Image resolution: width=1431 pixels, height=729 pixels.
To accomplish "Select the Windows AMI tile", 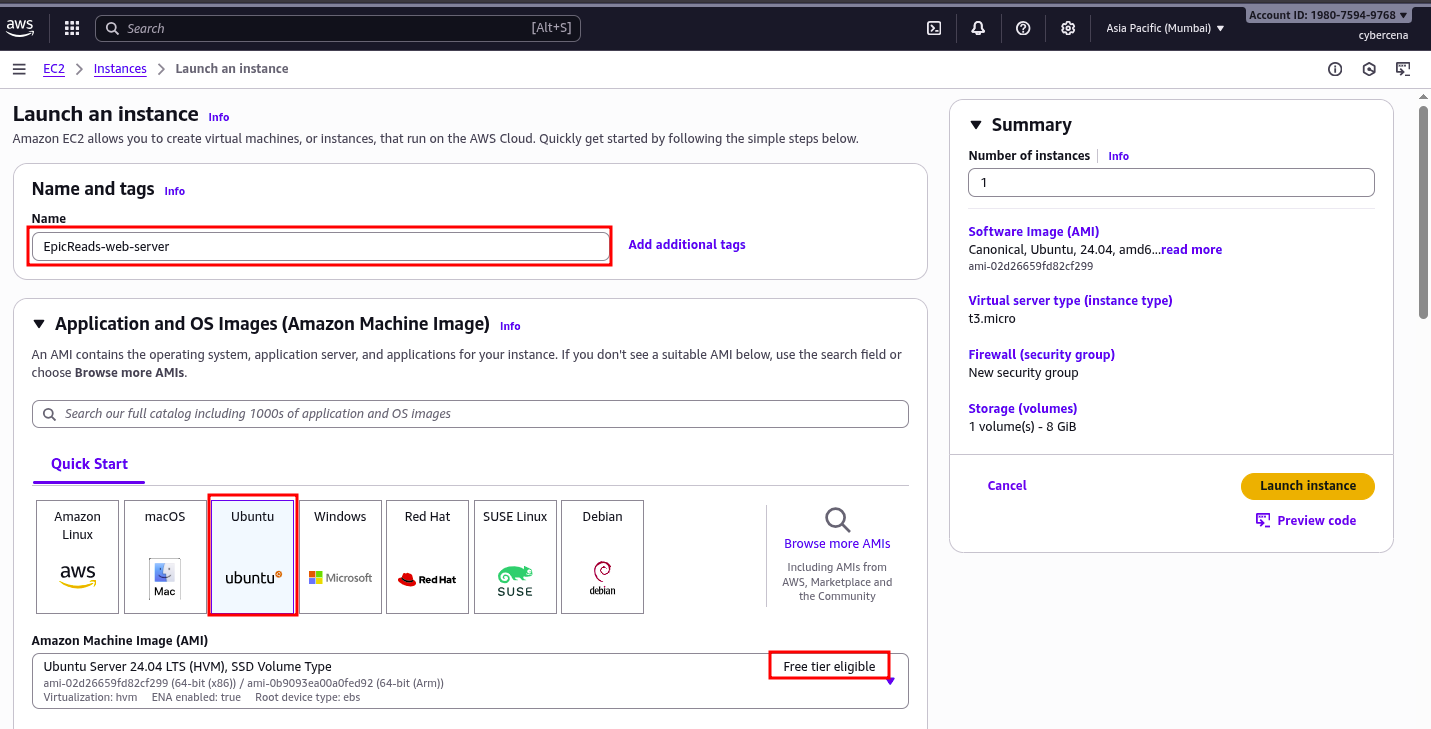I will coord(340,557).
